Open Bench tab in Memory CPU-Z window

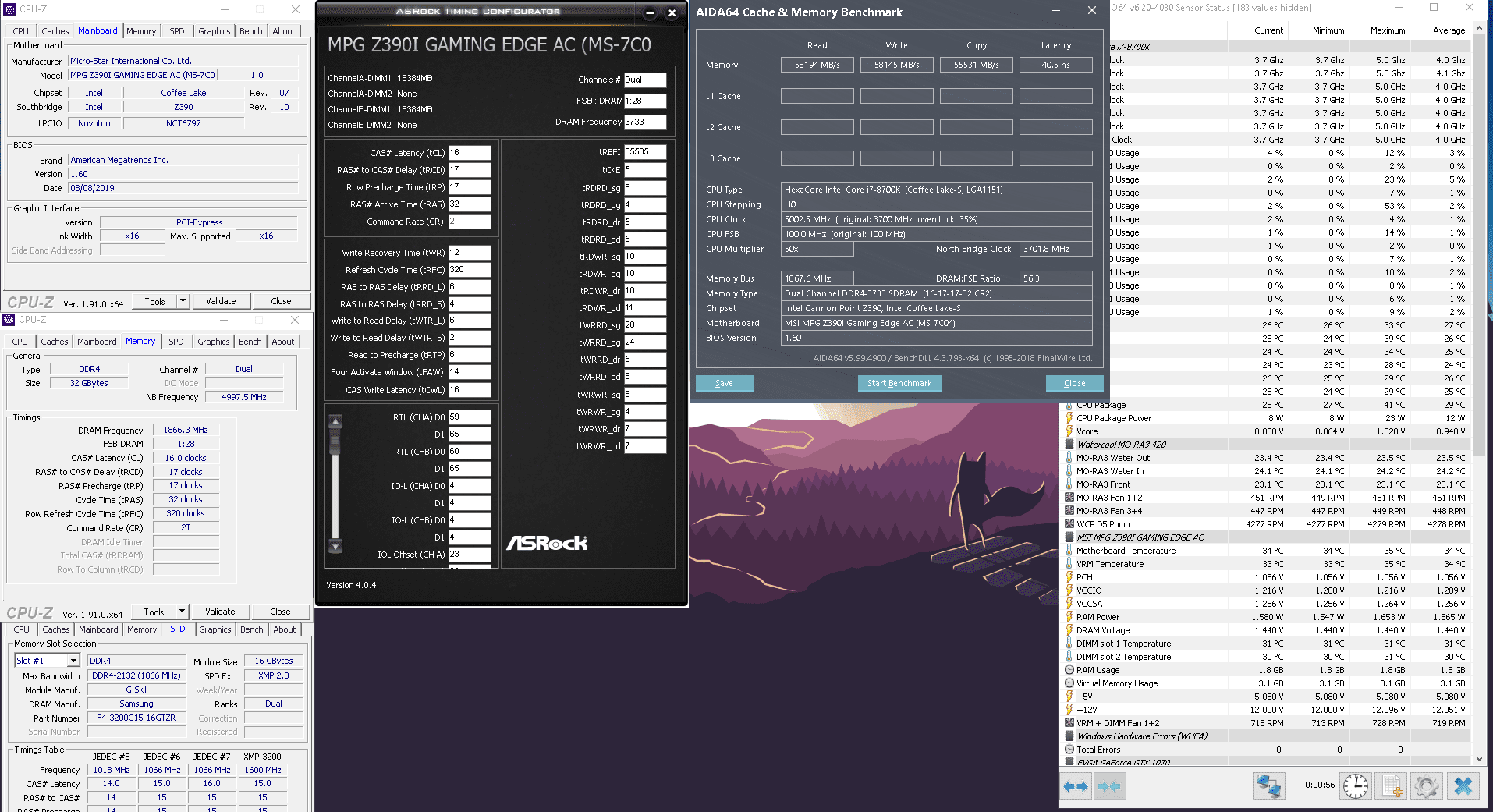(250, 342)
